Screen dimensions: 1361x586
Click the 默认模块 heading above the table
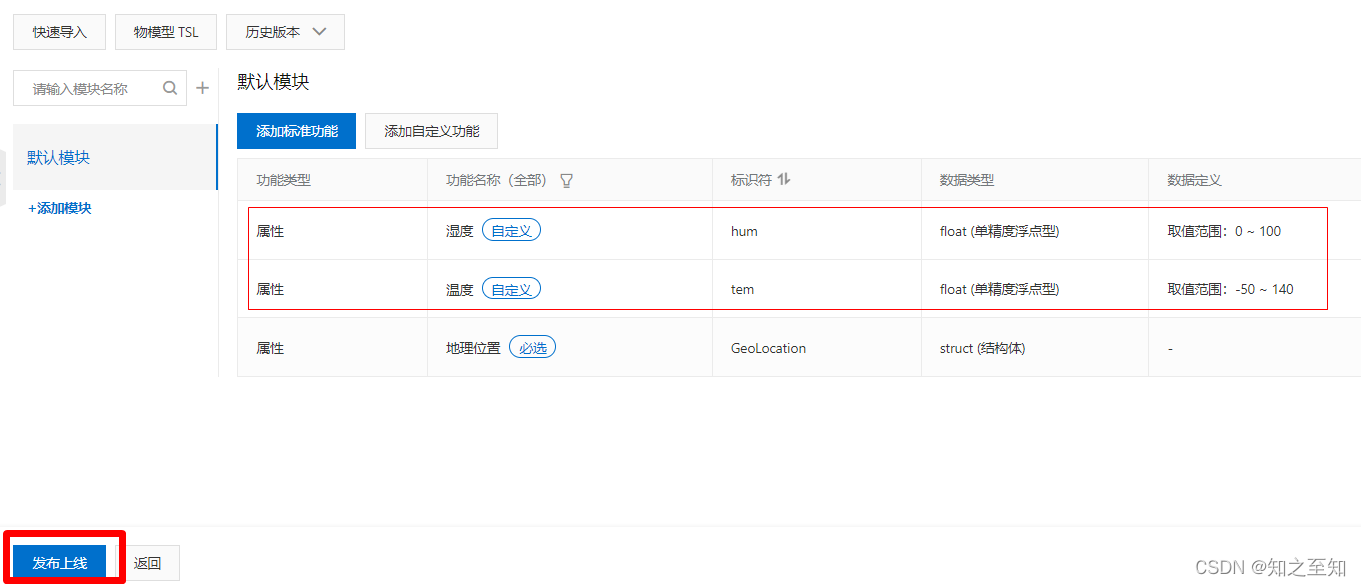coord(273,82)
